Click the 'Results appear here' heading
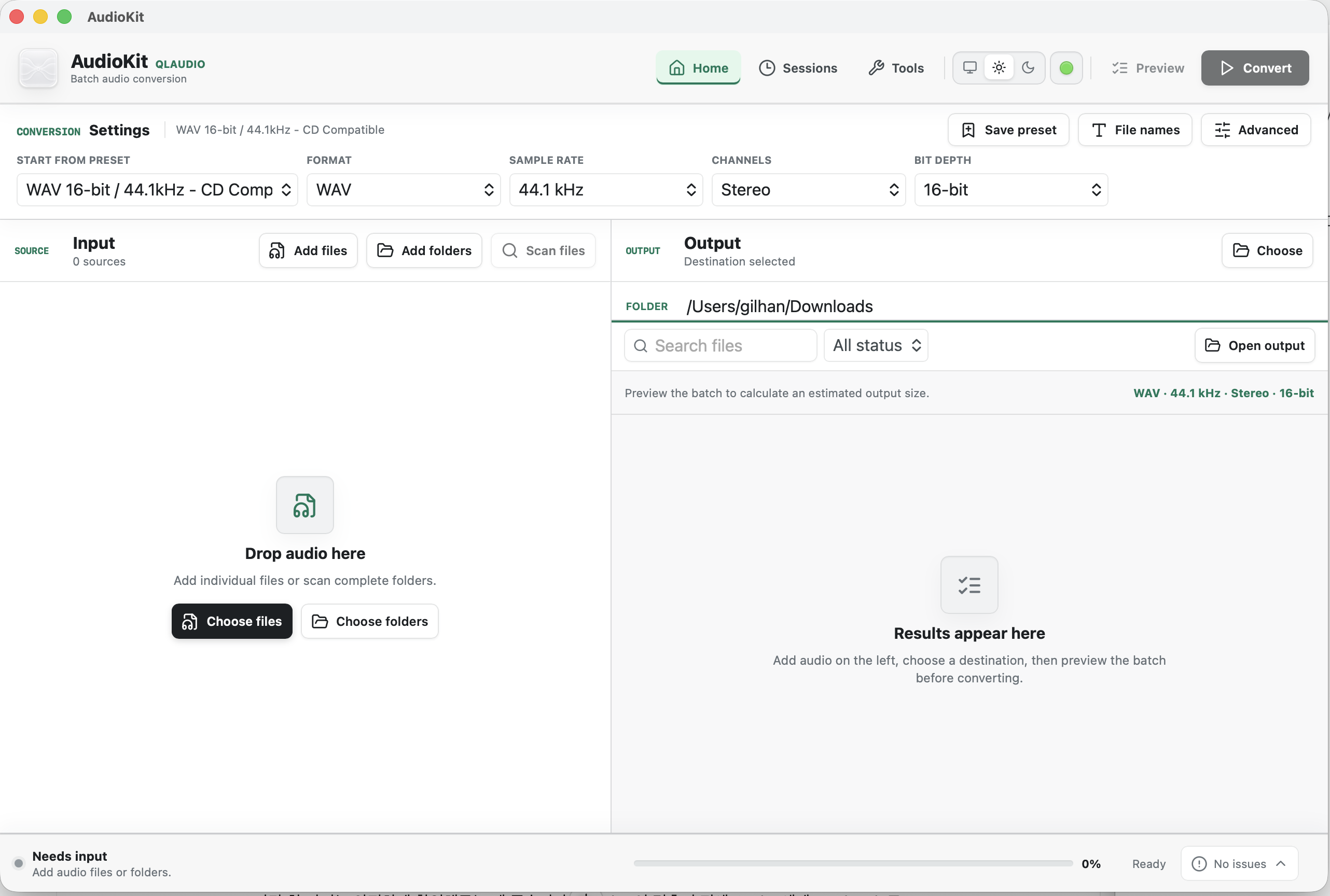Screen dimensions: 1330x896 click(x=970, y=633)
